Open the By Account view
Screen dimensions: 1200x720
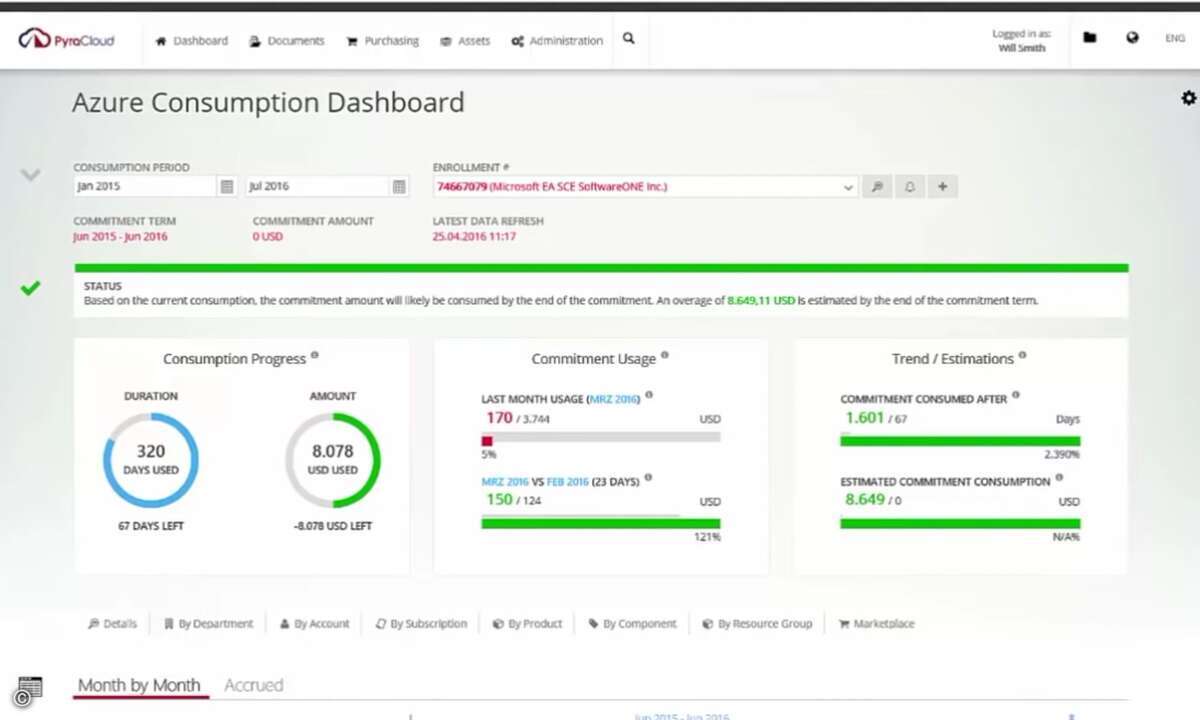(314, 624)
